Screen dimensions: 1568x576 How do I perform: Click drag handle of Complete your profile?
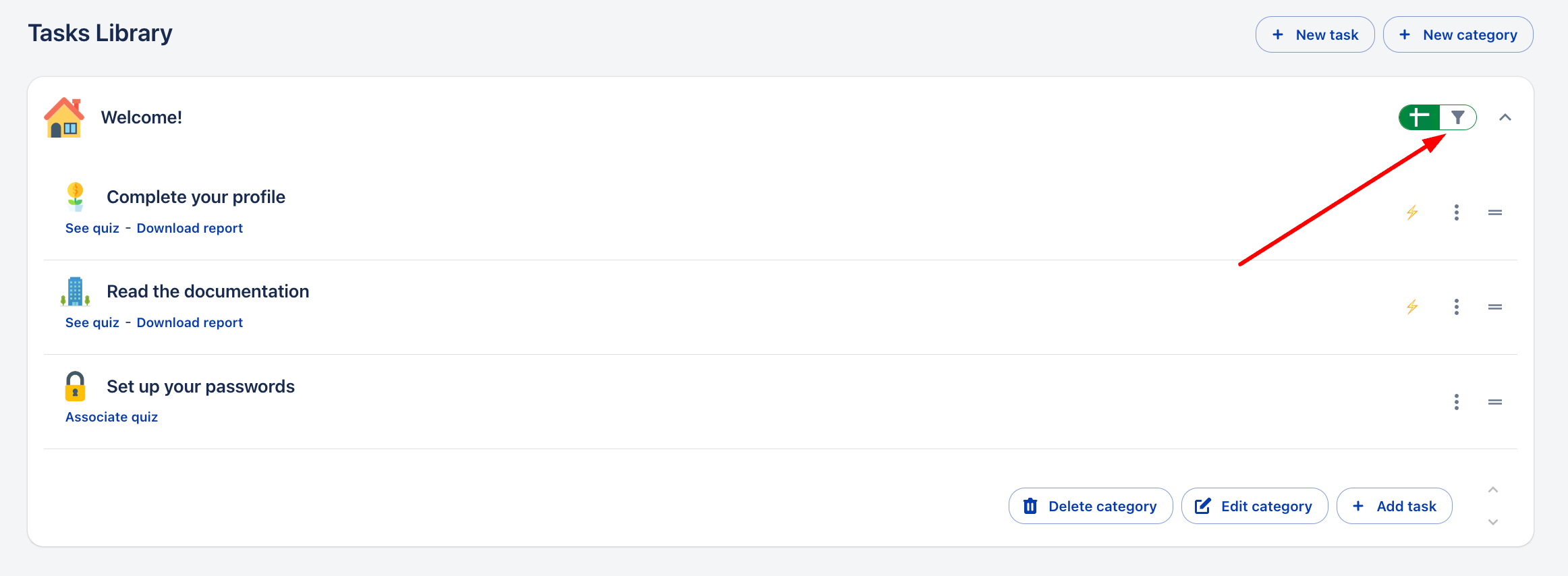(x=1495, y=212)
